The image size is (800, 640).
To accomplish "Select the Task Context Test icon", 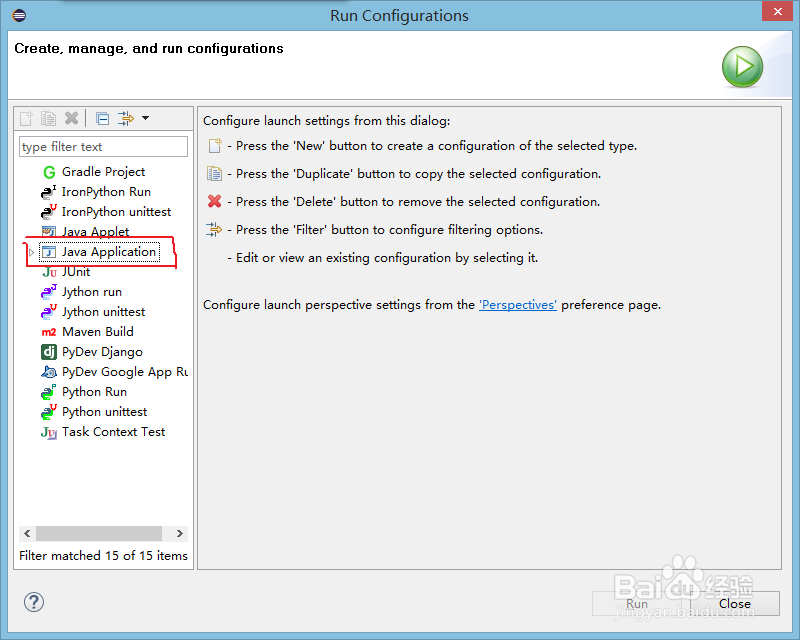I will tap(49, 432).
